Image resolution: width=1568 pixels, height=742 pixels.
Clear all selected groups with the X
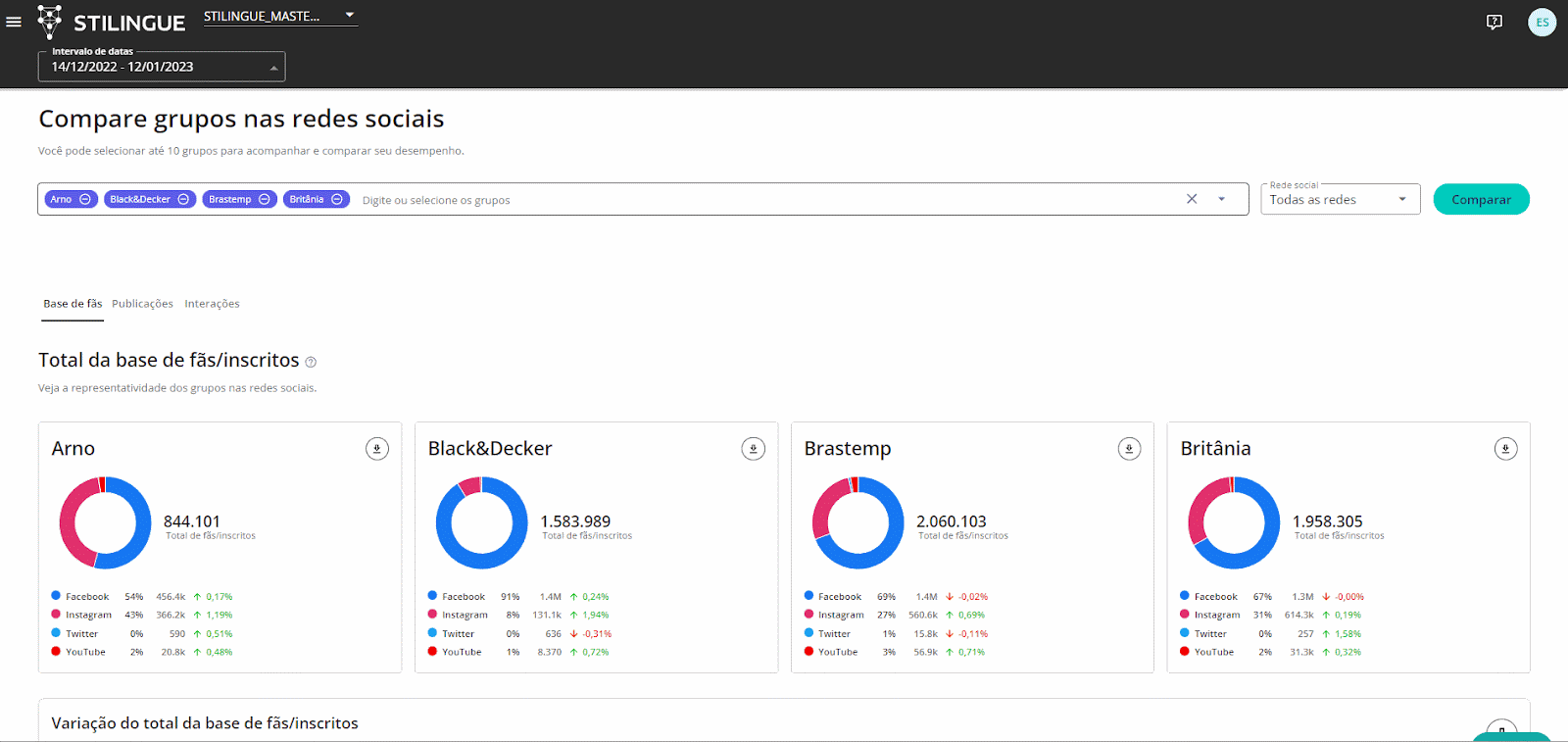pos(1192,199)
